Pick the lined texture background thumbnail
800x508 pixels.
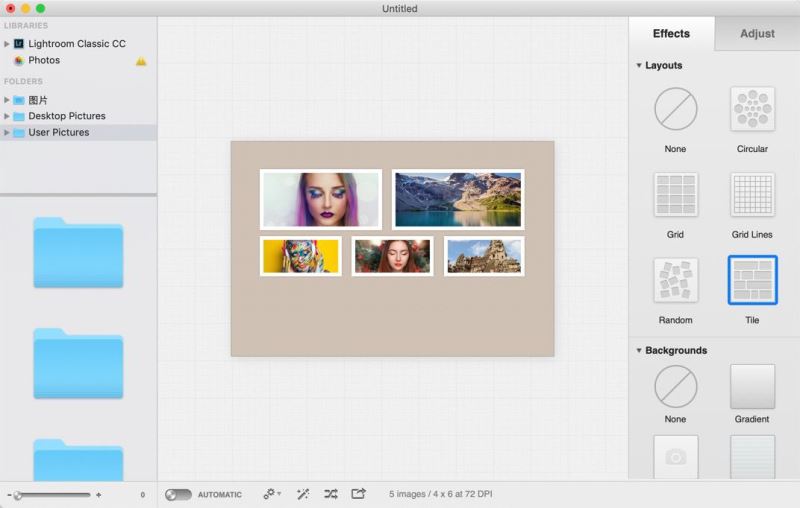752,457
